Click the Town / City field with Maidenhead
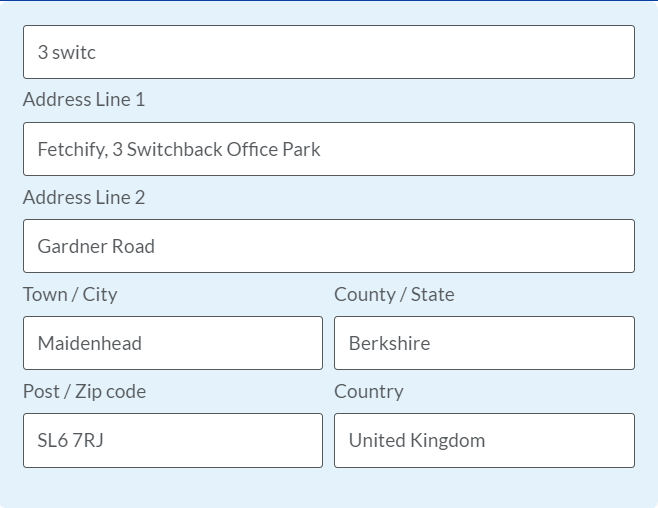 pos(173,343)
